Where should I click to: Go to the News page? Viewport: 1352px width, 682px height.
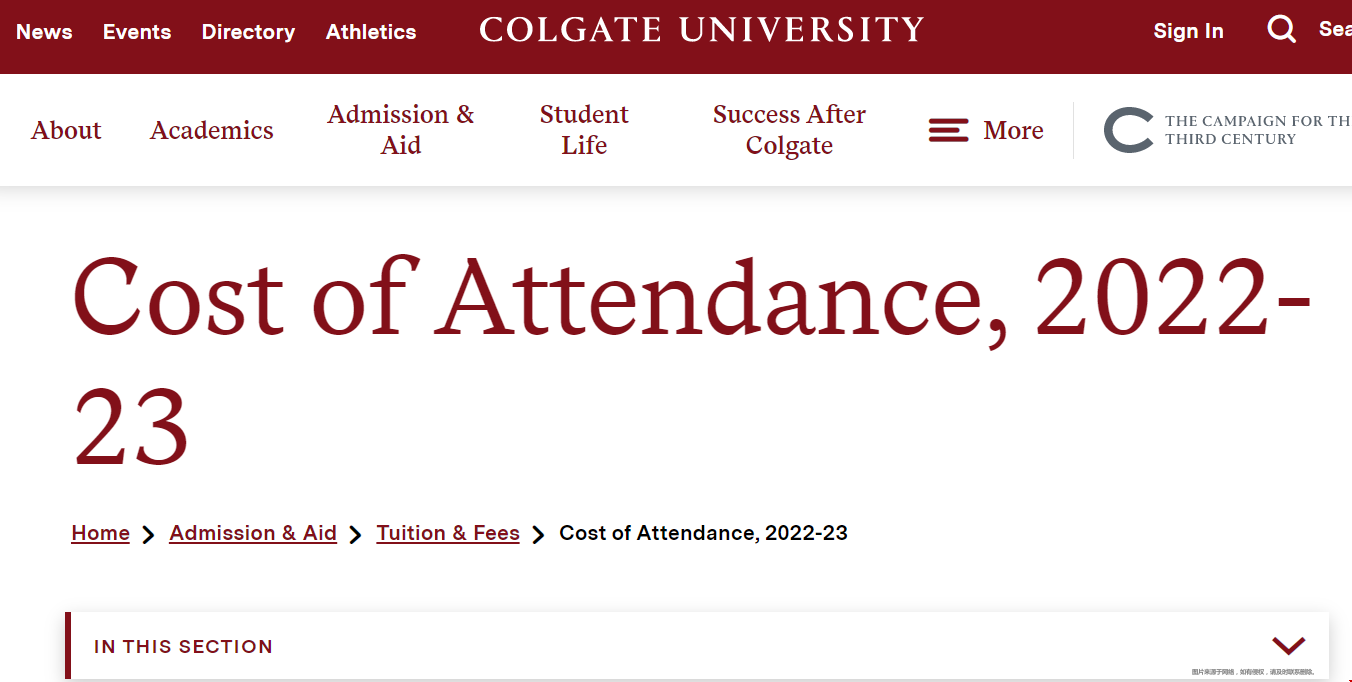tap(44, 32)
